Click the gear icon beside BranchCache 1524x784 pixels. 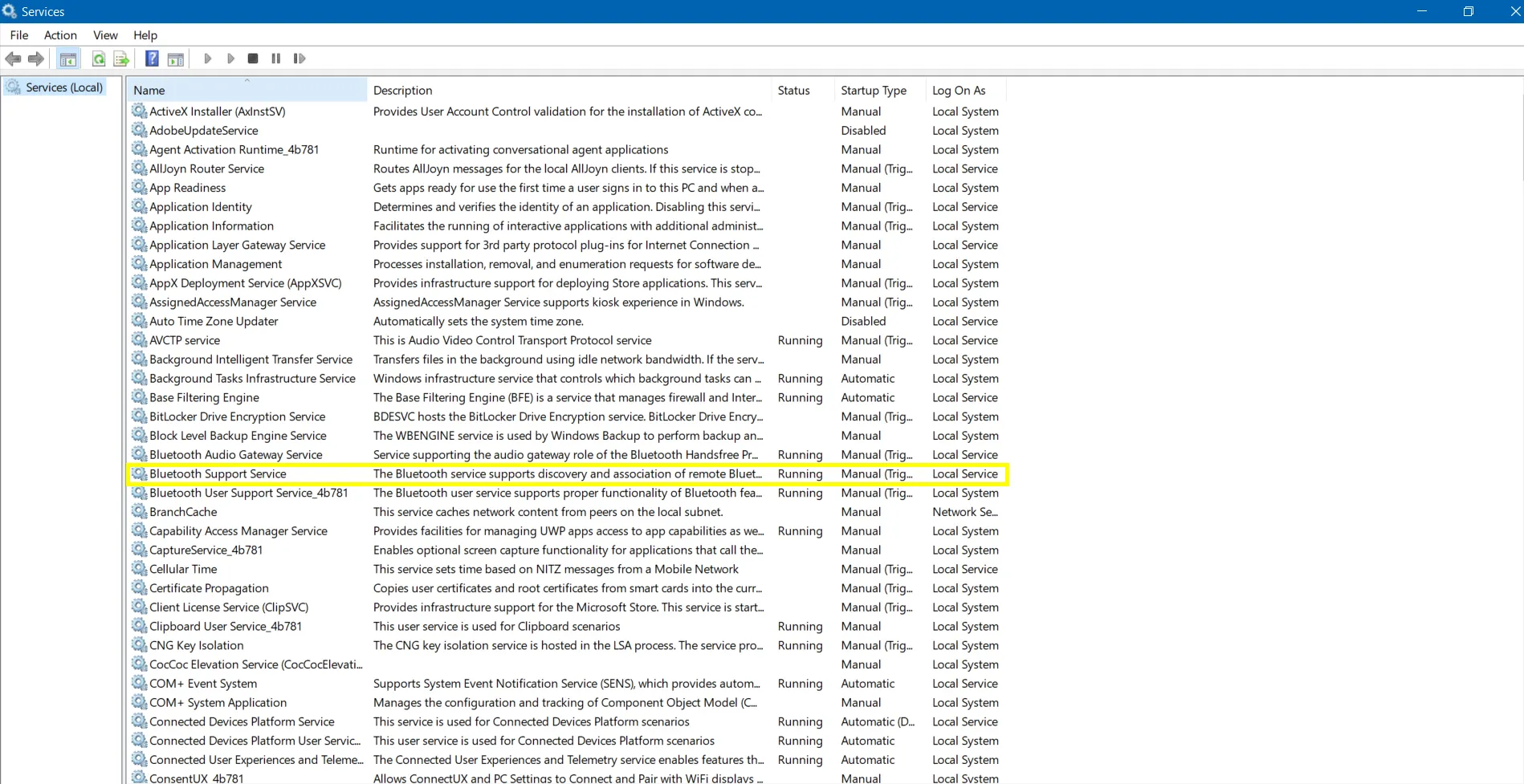(140, 511)
